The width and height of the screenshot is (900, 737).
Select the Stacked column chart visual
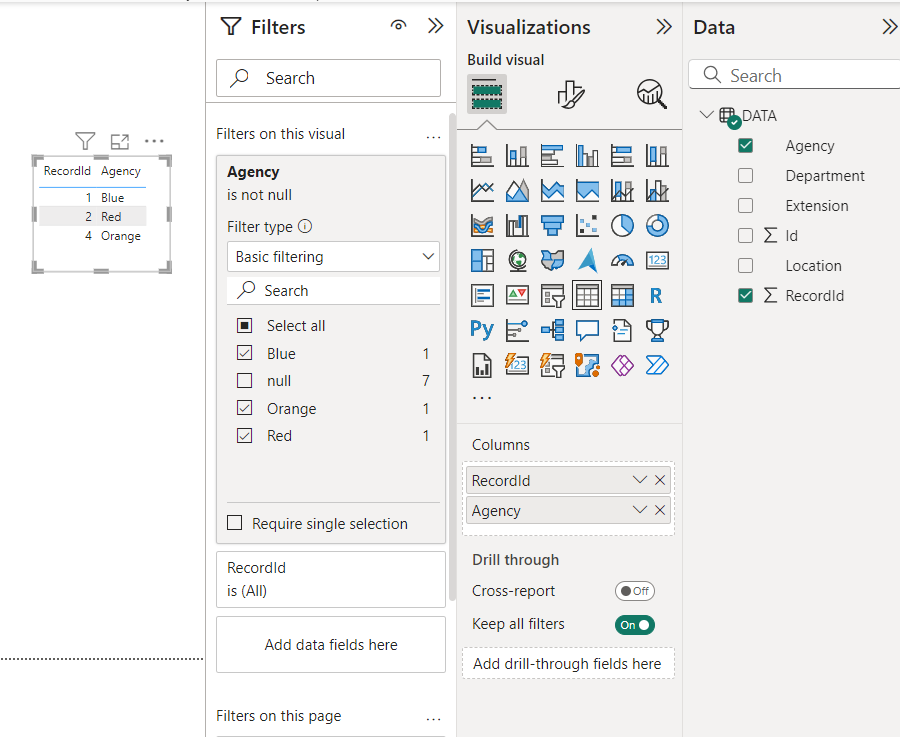[x=517, y=156]
